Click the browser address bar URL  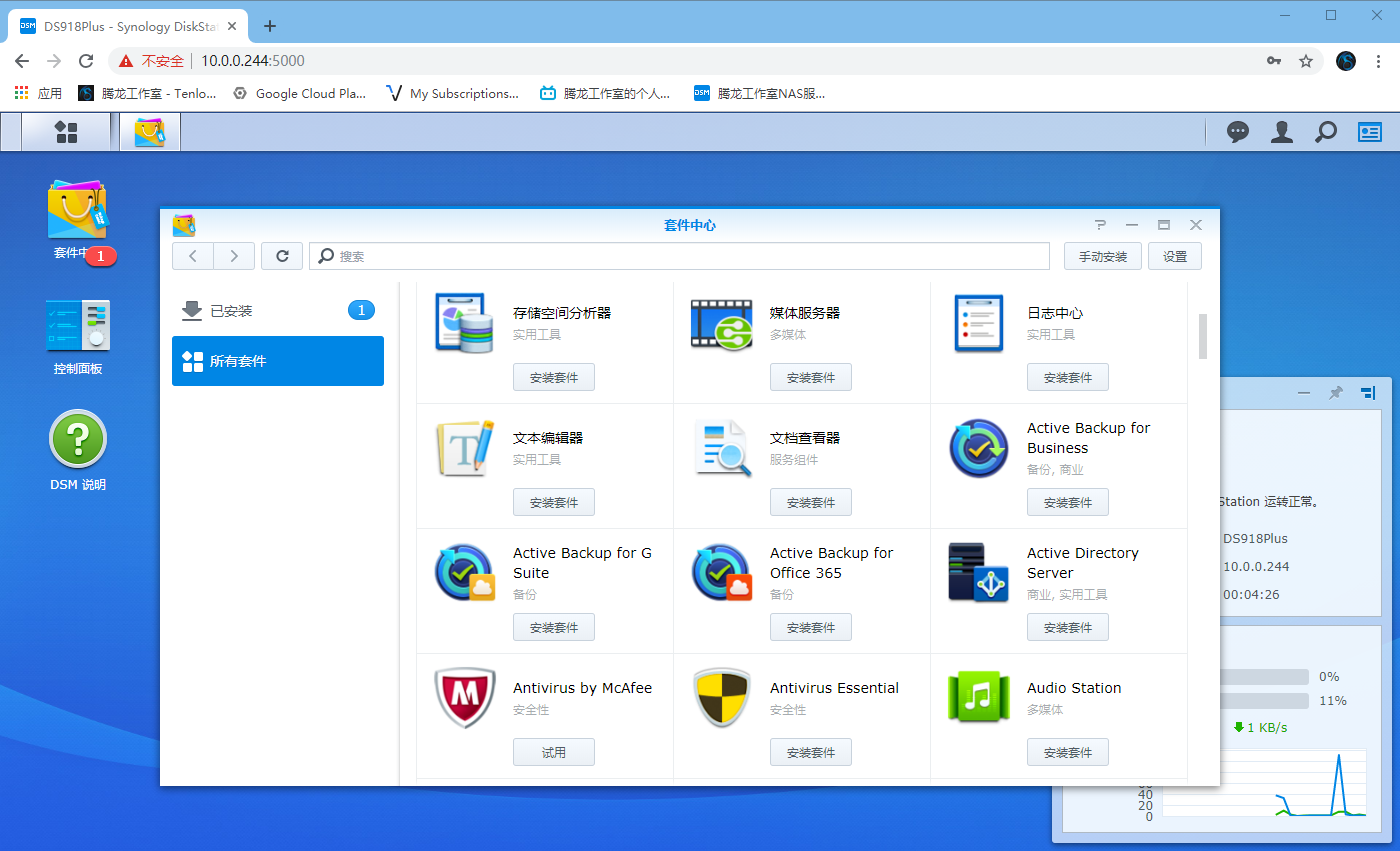[x=253, y=61]
